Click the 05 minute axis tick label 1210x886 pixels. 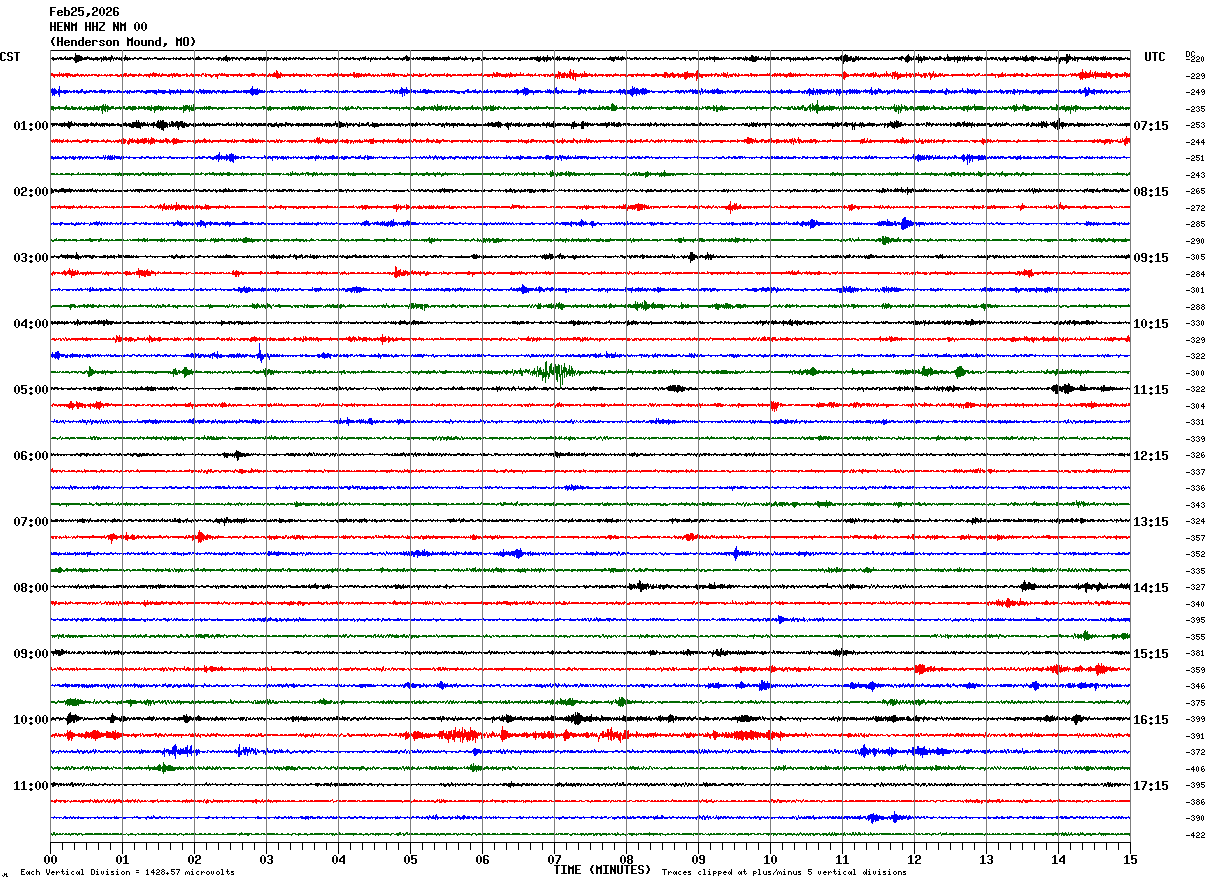(x=410, y=859)
